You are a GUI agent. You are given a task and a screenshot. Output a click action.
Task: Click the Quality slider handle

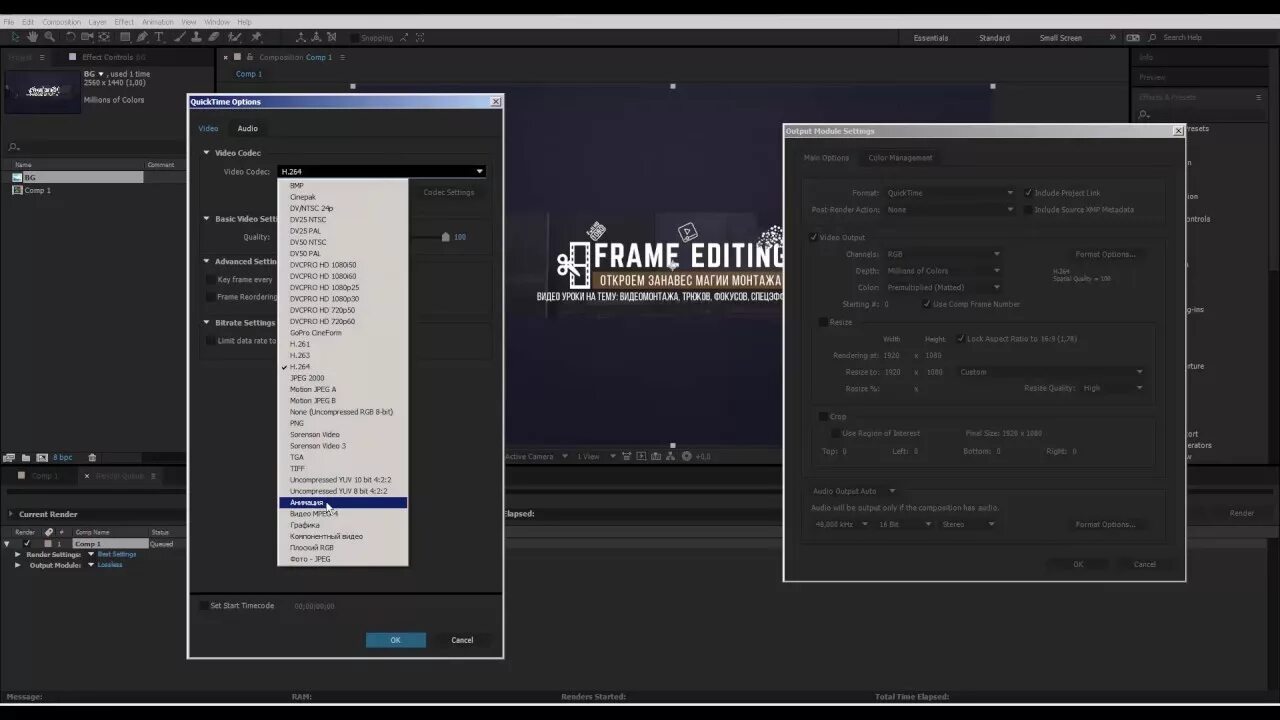point(445,237)
